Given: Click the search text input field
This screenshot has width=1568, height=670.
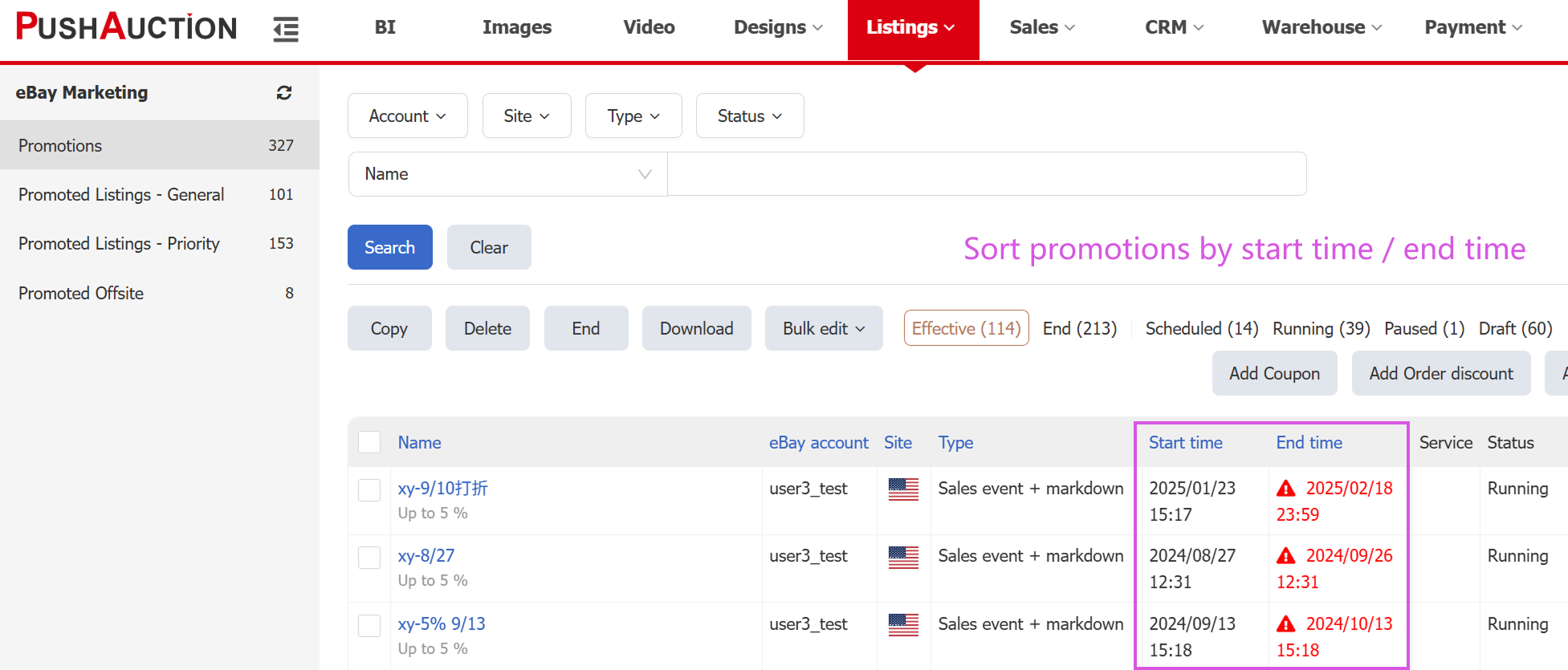Looking at the screenshot, I should point(986,174).
